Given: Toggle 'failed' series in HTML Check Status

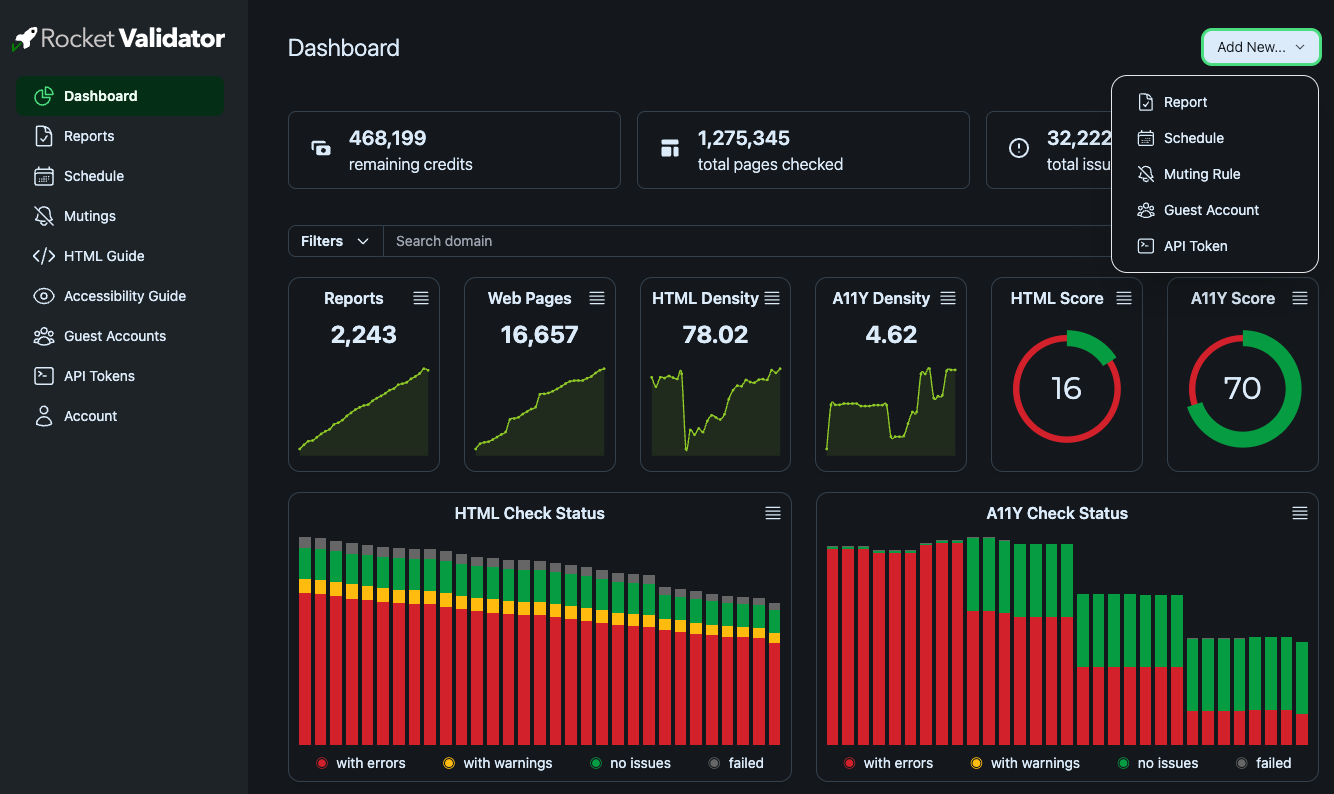Looking at the screenshot, I should pos(735,763).
